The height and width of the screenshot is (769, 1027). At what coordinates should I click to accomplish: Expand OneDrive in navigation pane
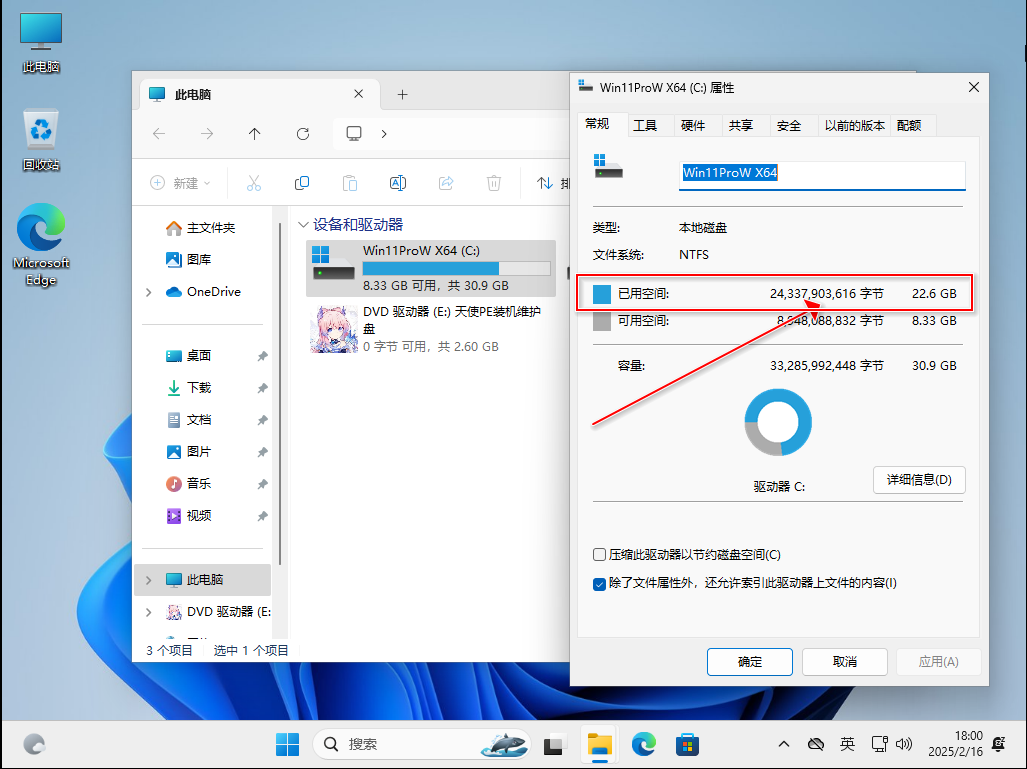tap(149, 292)
